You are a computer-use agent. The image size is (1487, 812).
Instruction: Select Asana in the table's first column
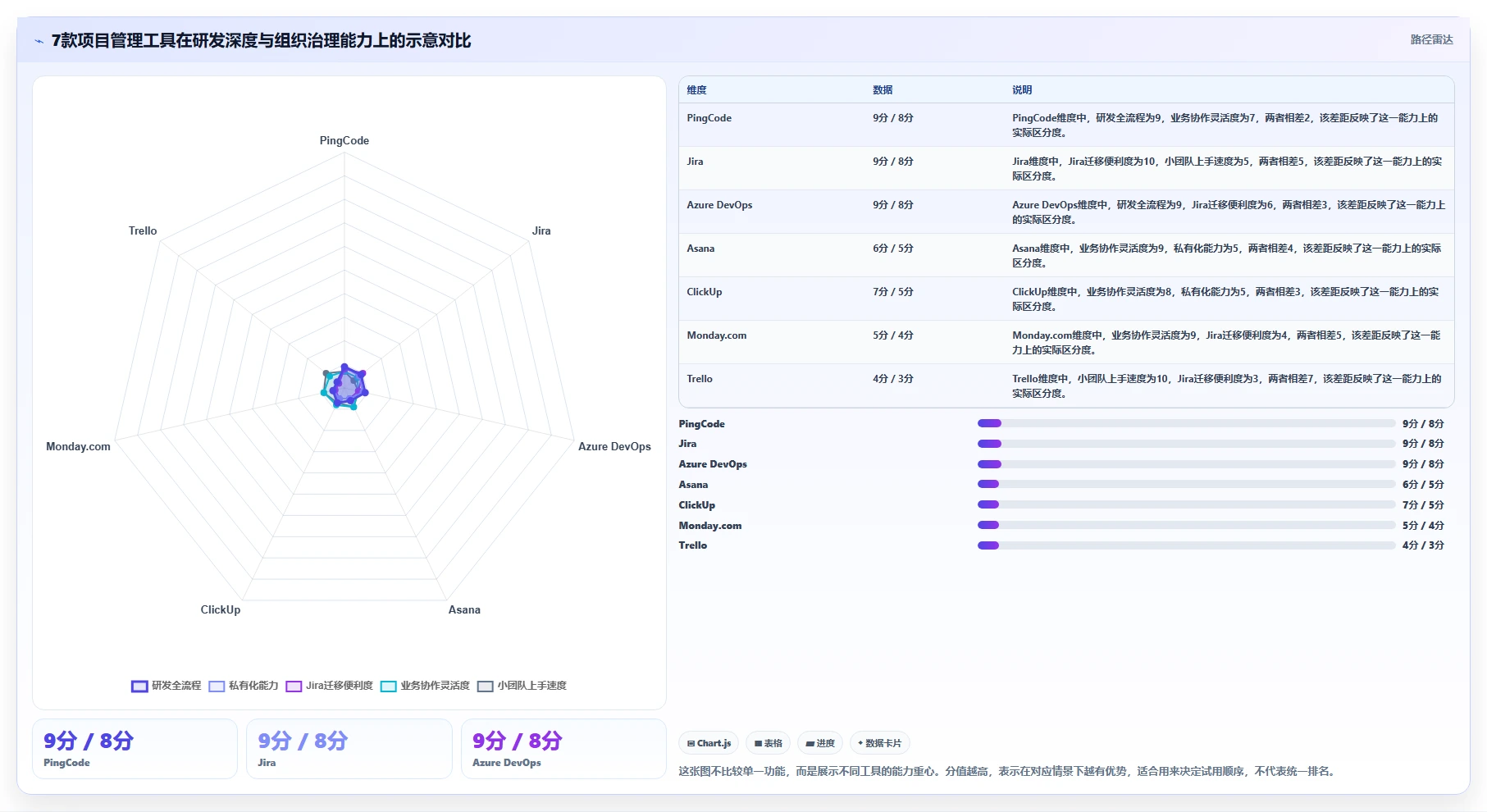pyautogui.click(x=700, y=249)
